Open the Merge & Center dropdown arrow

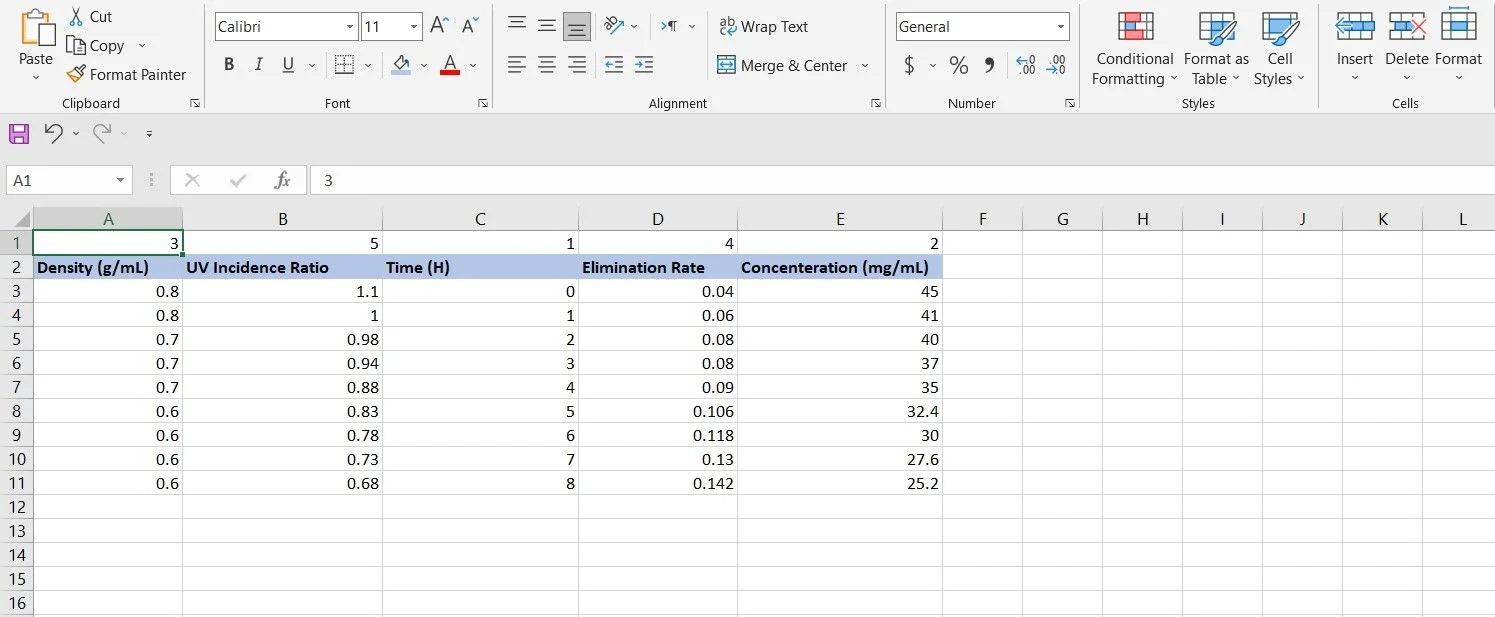pos(865,66)
